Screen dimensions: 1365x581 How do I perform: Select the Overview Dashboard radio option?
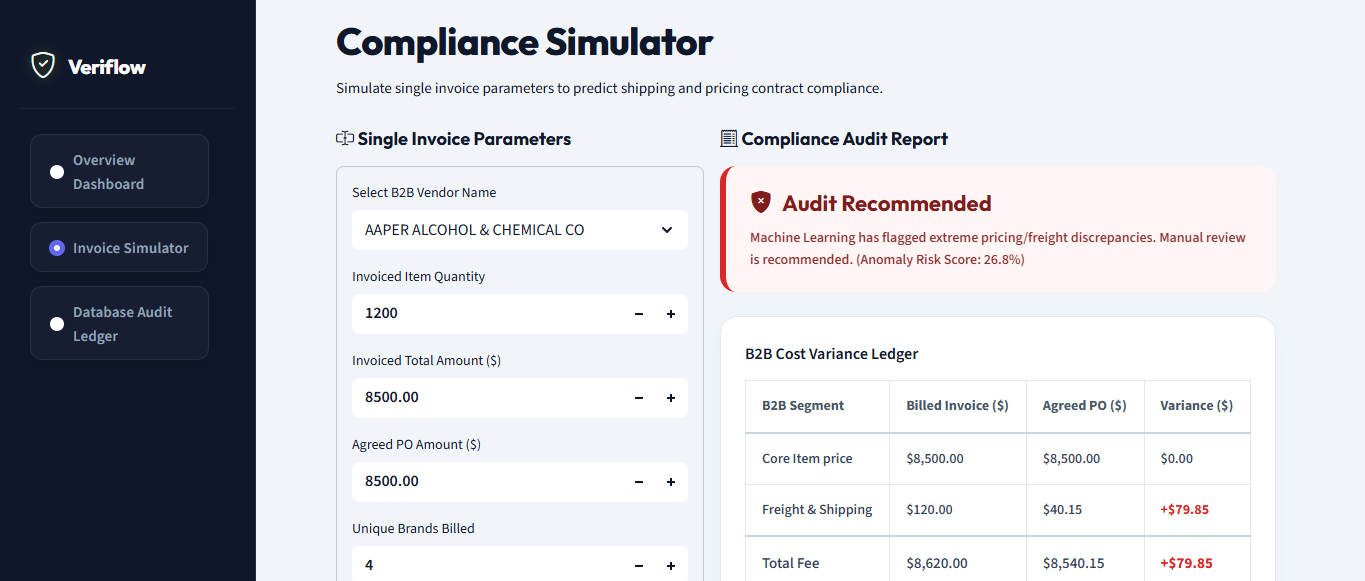pyautogui.click(x=57, y=172)
